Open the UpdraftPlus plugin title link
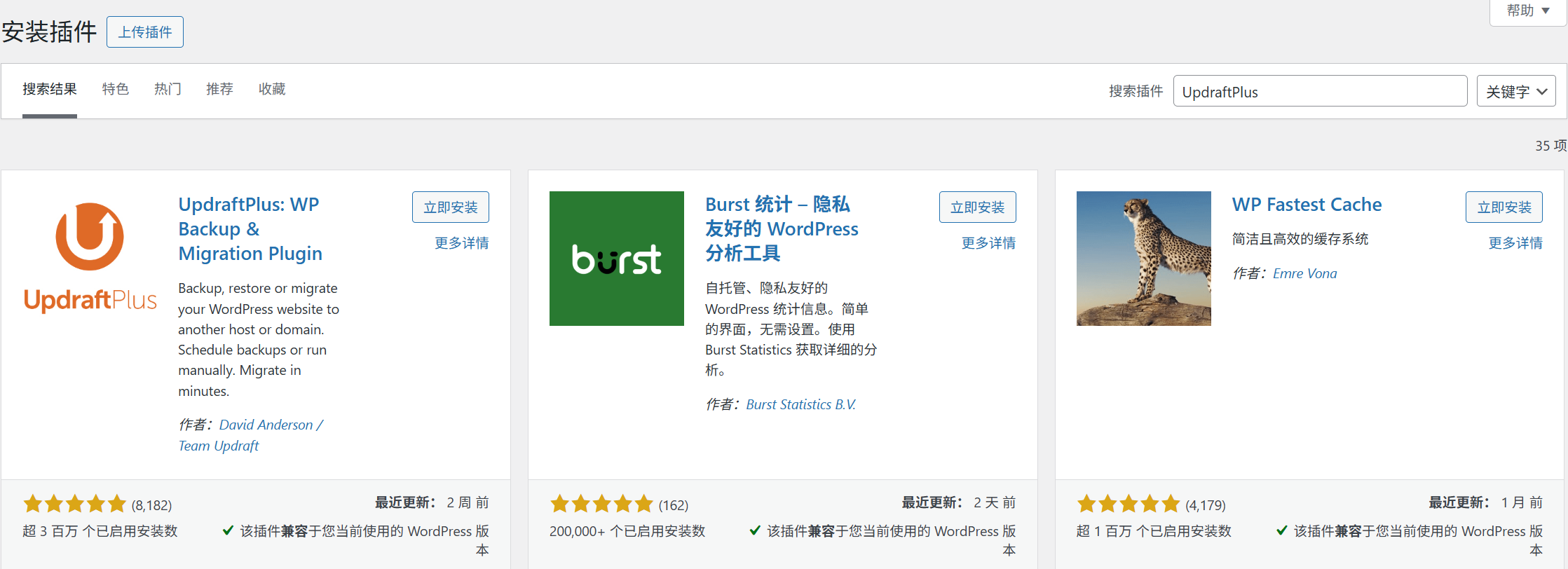The height and width of the screenshot is (569, 1568). (x=250, y=229)
